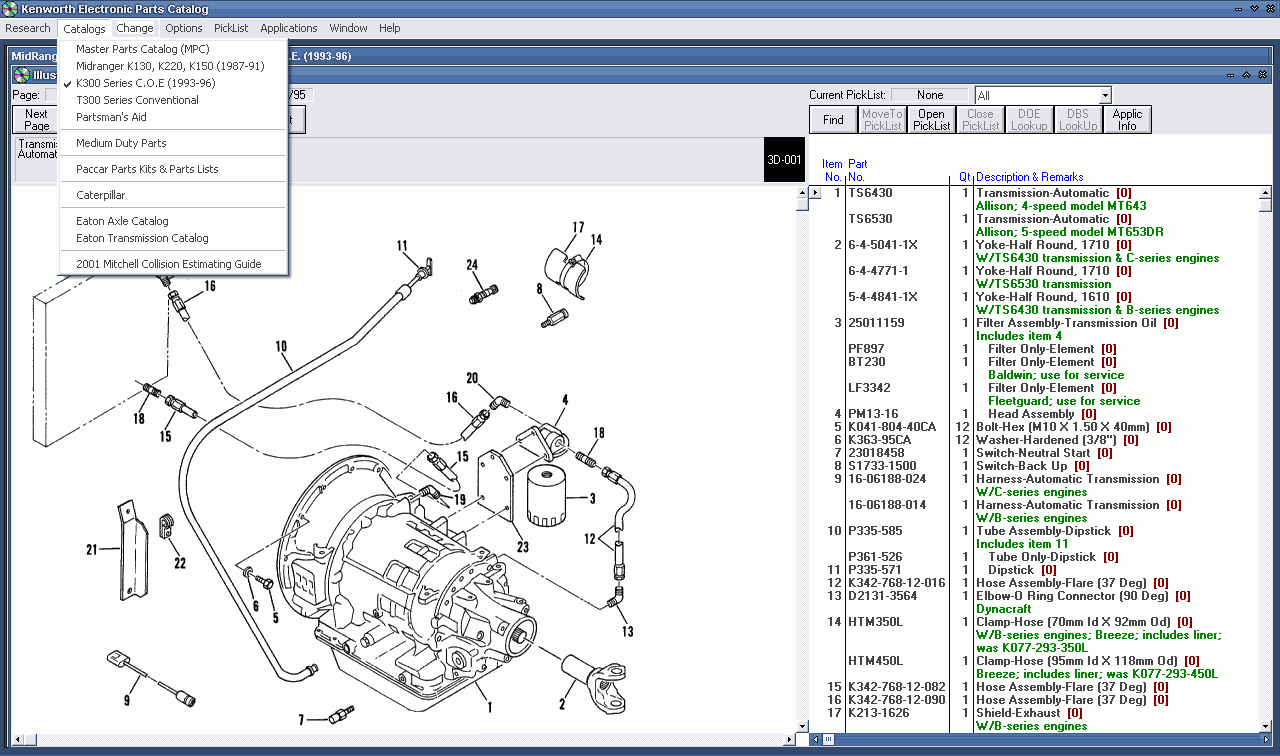Open the Help menu

[x=389, y=28]
